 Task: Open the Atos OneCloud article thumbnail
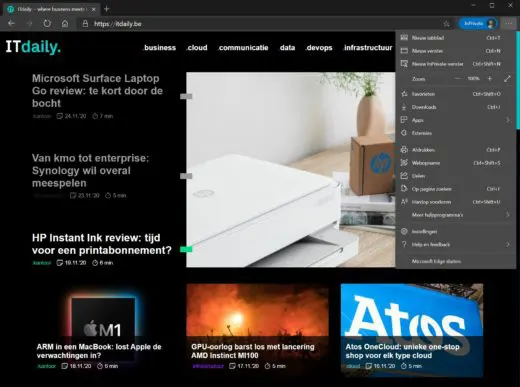coord(412,330)
